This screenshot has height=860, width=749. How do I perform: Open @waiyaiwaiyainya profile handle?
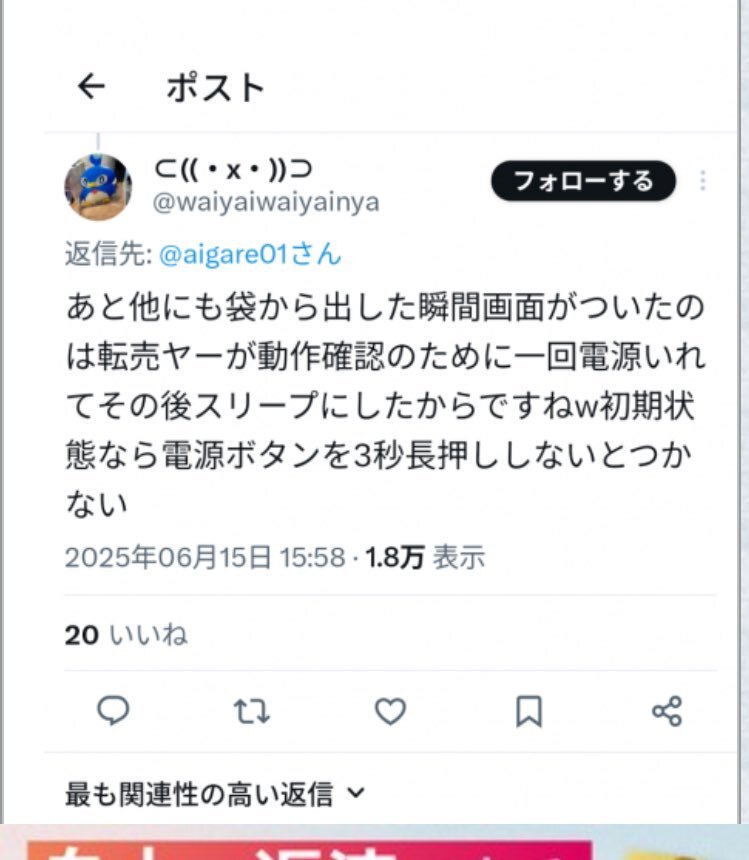click(x=266, y=202)
